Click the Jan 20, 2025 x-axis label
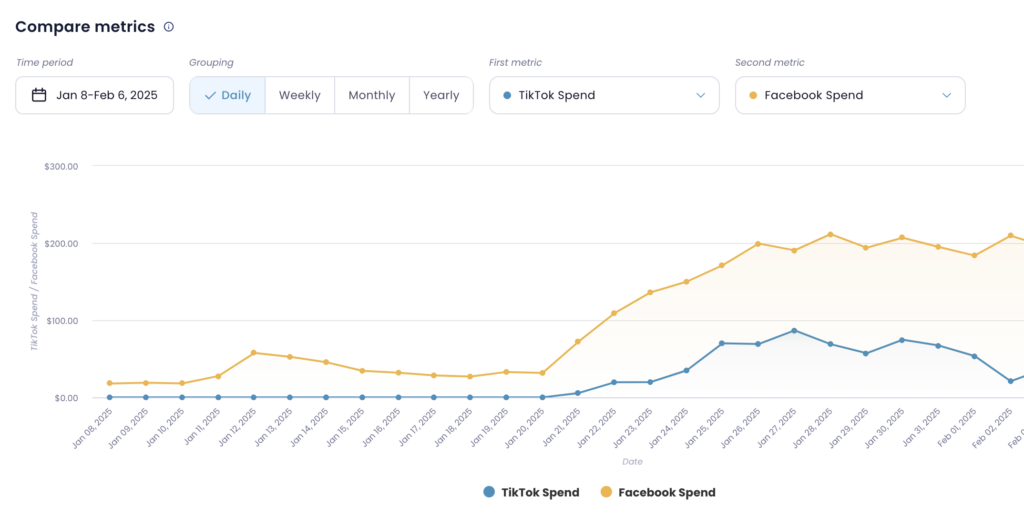This screenshot has height=526, width=1024. (x=526, y=429)
